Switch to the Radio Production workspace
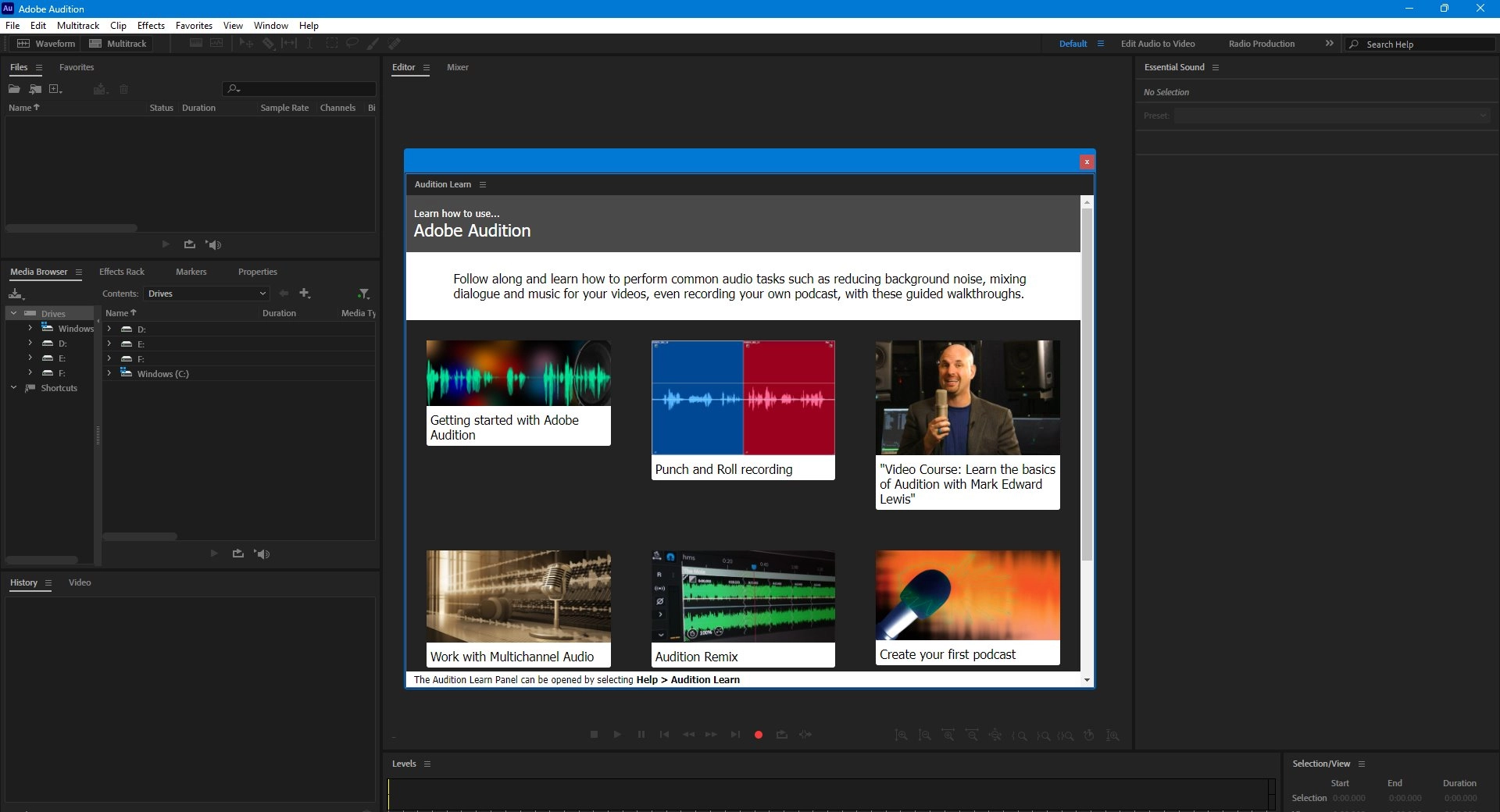The width and height of the screenshot is (1500, 812). tap(1261, 44)
